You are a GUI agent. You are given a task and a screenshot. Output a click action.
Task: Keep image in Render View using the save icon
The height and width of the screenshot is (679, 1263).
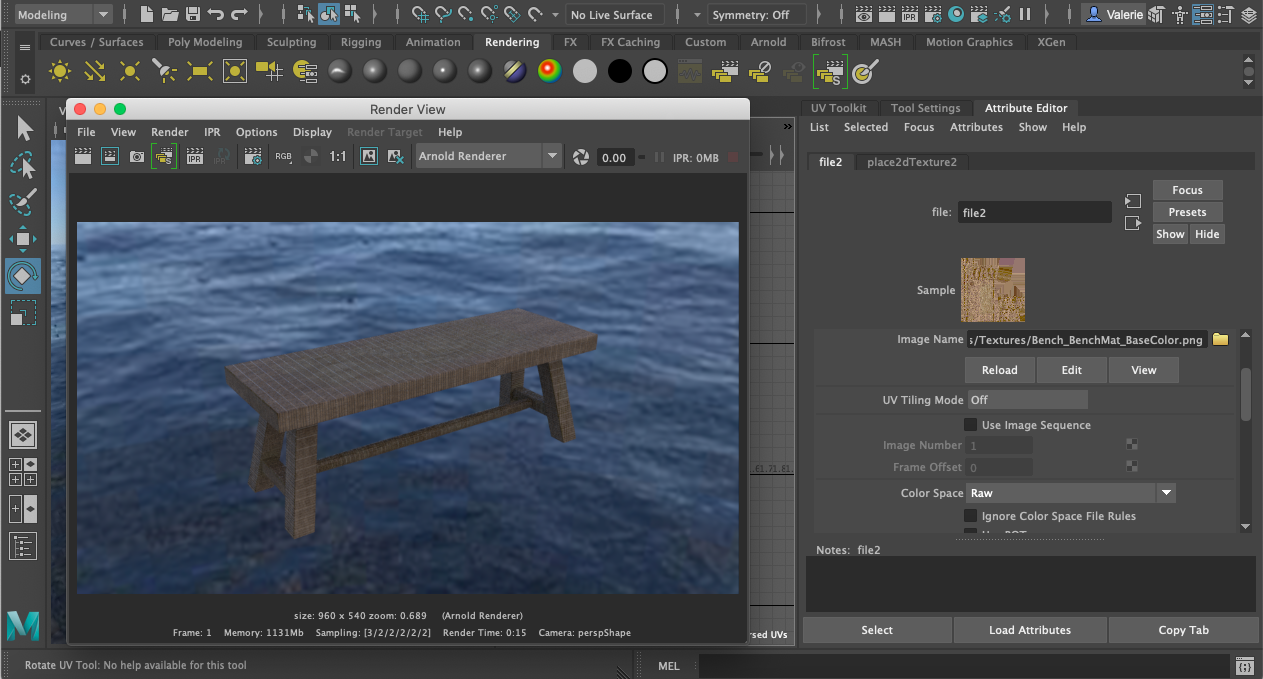point(370,156)
